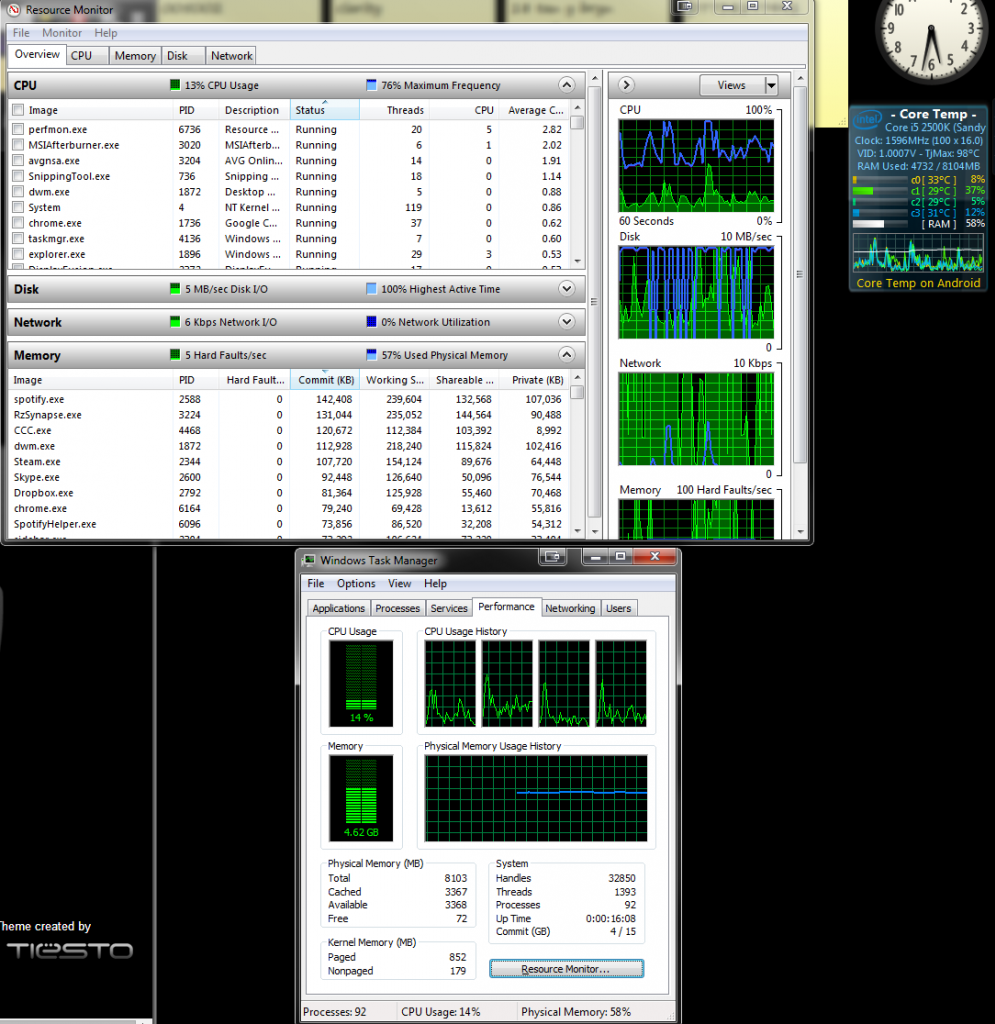
Task: Collapse the CPU section
Action: pyautogui.click(x=567, y=85)
